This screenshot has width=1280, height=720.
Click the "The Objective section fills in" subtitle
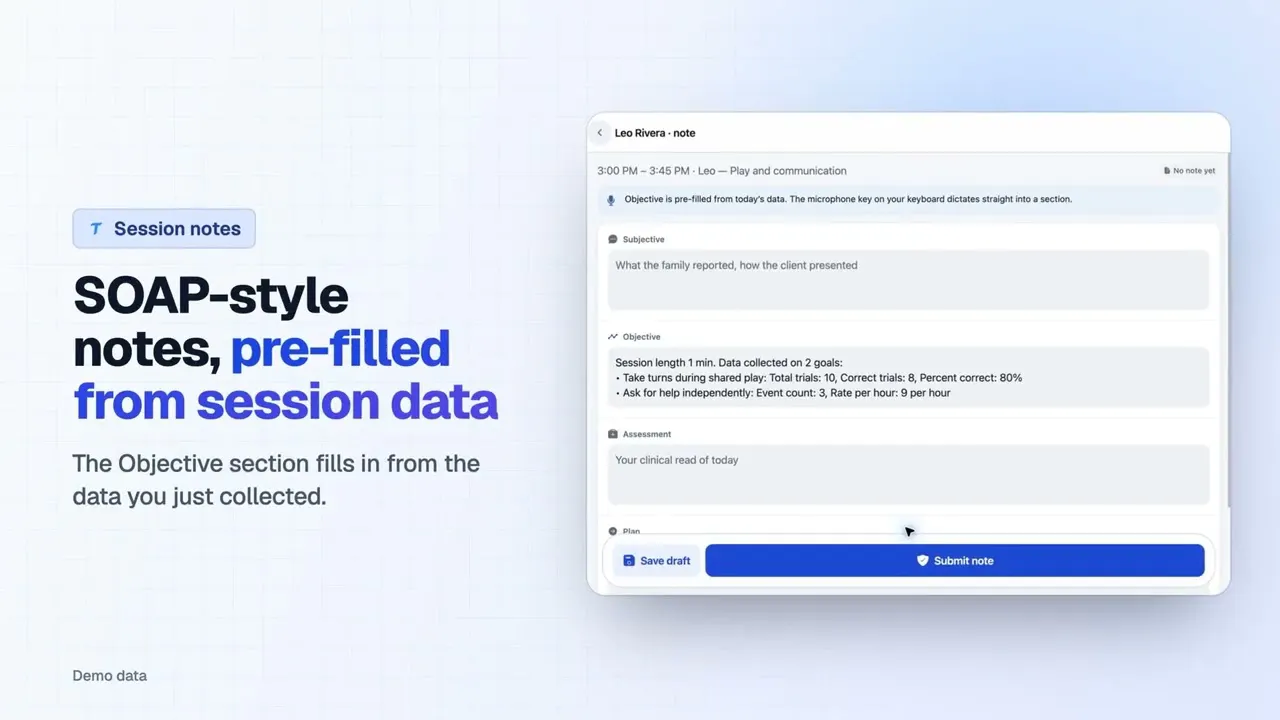pos(276,480)
